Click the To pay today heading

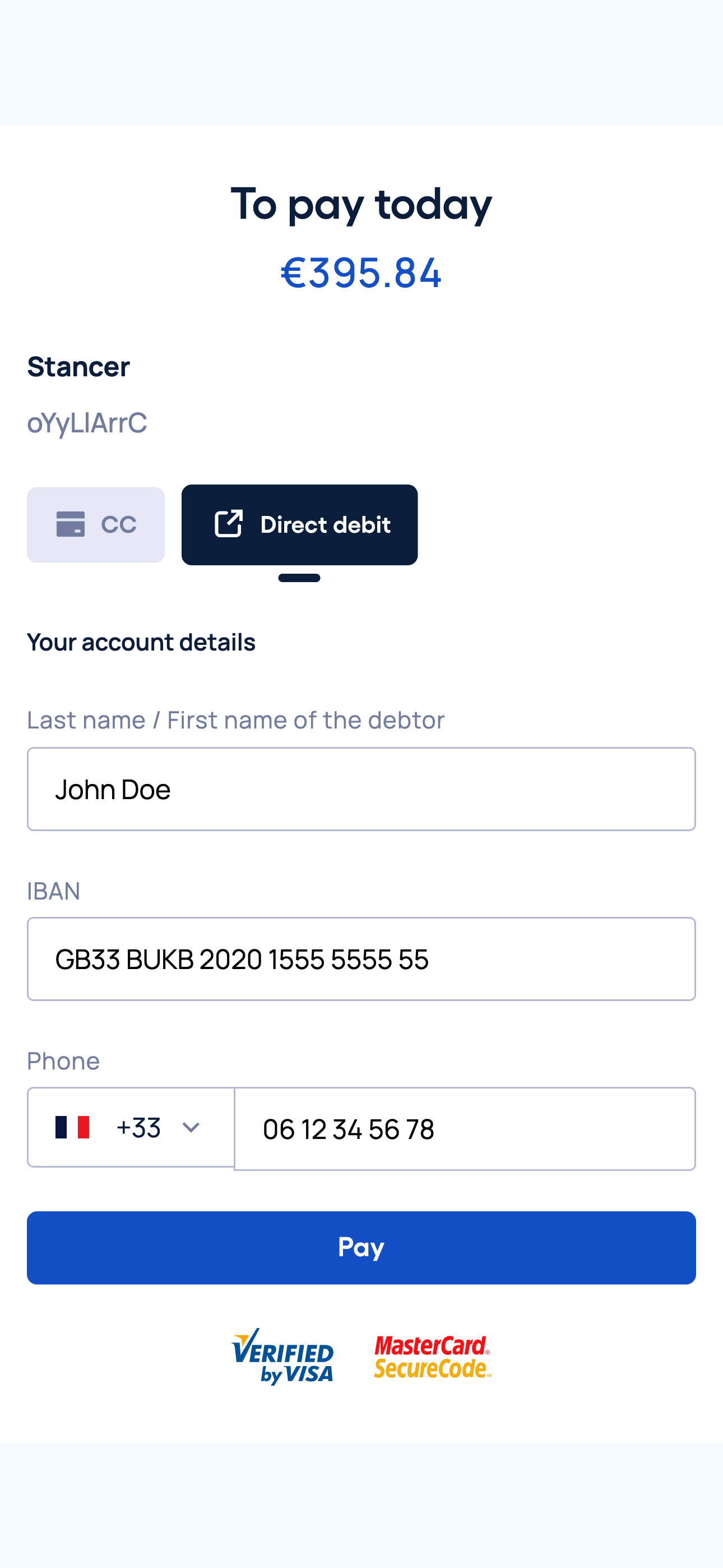pos(361,204)
